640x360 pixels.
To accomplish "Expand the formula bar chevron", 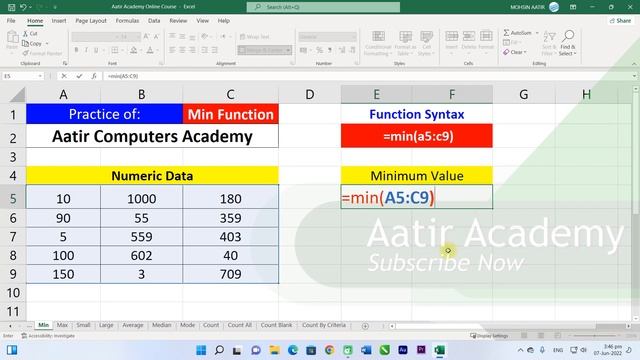I will pyautogui.click(x=634, y=76).
